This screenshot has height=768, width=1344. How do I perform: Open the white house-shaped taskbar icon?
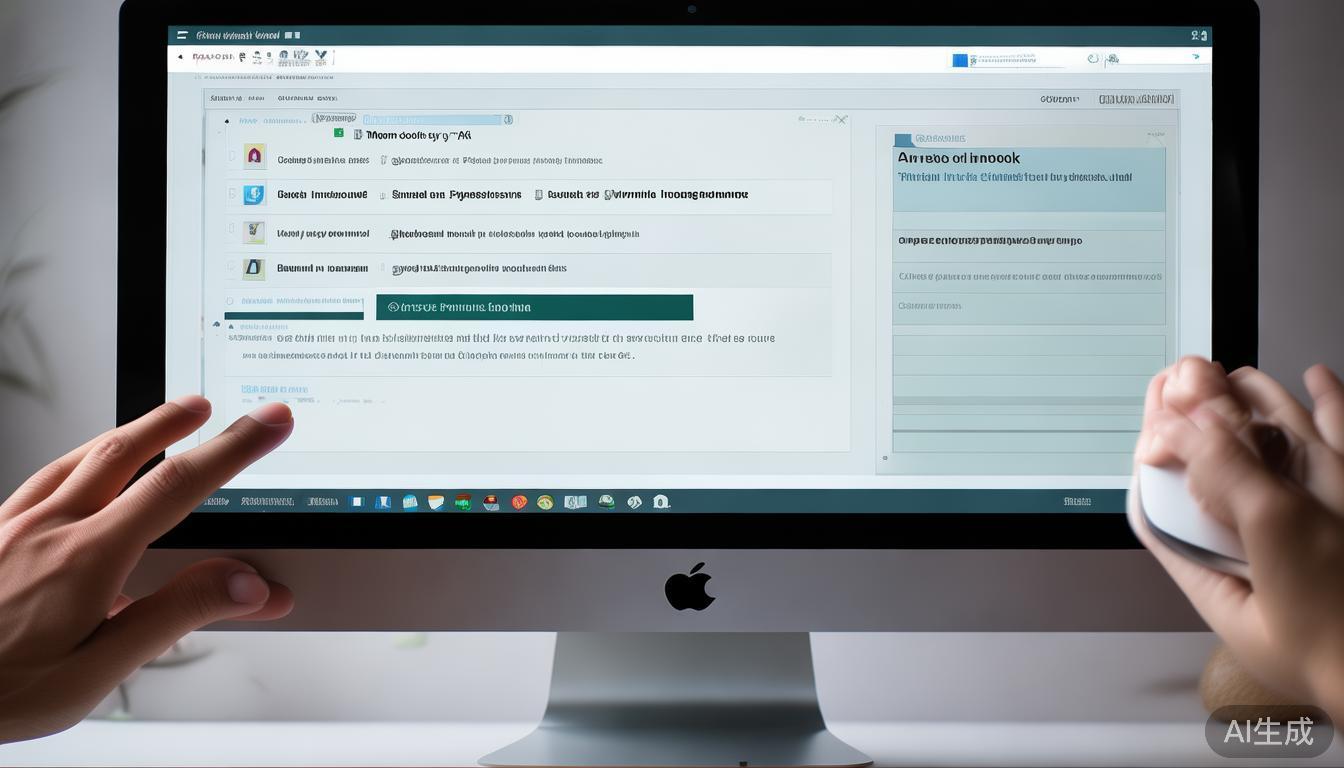pos(660,502)
